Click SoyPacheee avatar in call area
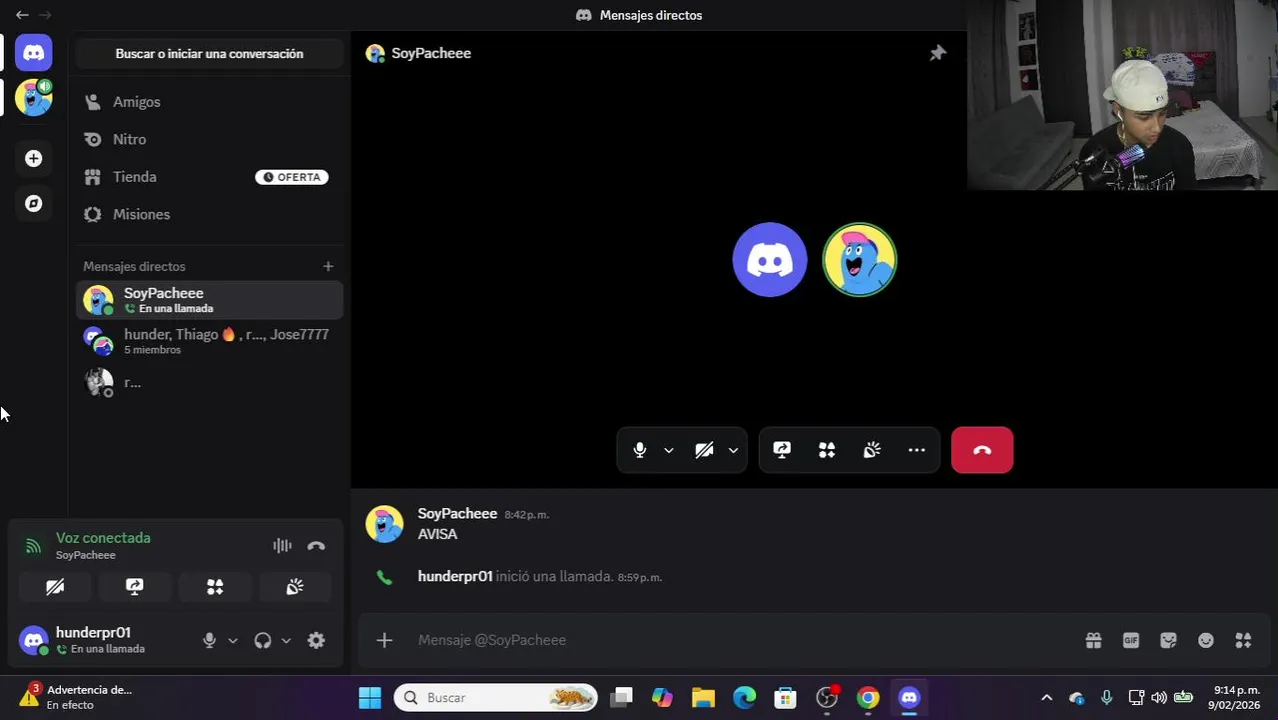The height and width of the screenshot is (720, 1278). click(x=860, y=260)
